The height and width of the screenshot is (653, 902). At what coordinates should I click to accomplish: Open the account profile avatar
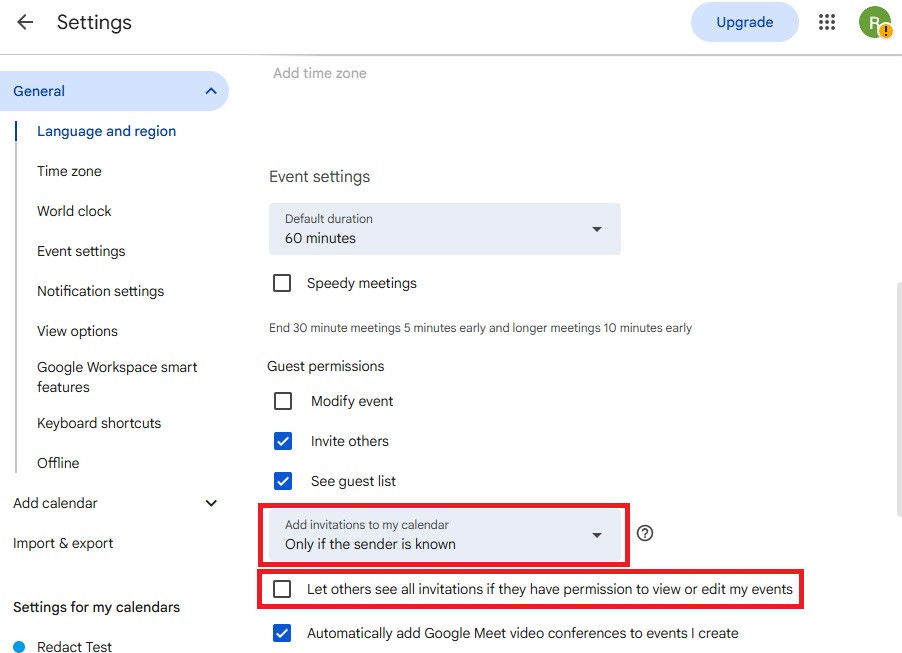point(875,22)
